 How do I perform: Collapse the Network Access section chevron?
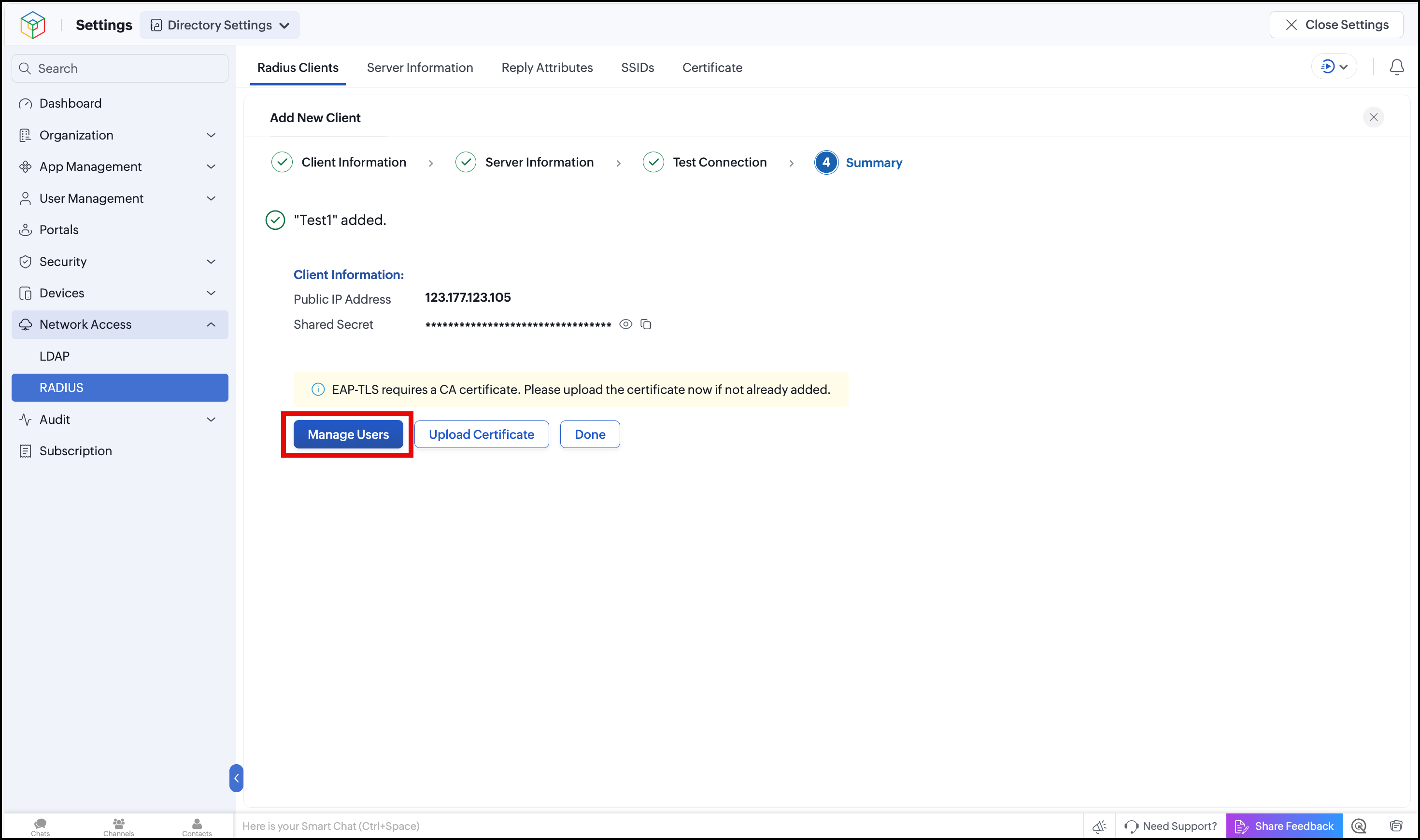tap(211, 324)
